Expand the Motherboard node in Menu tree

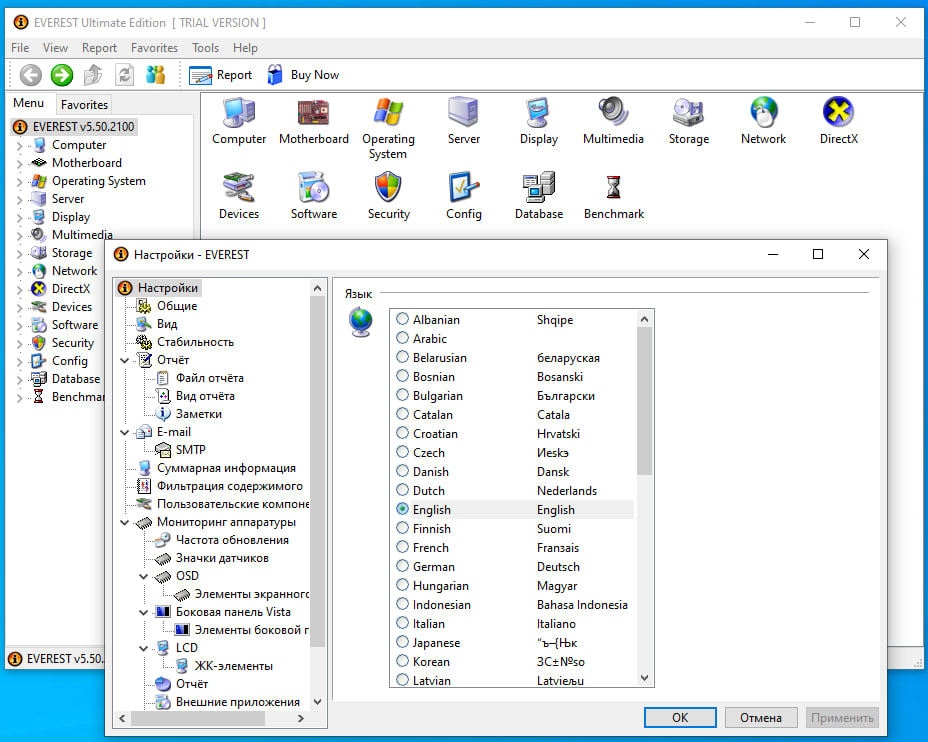tap(19, 163)
